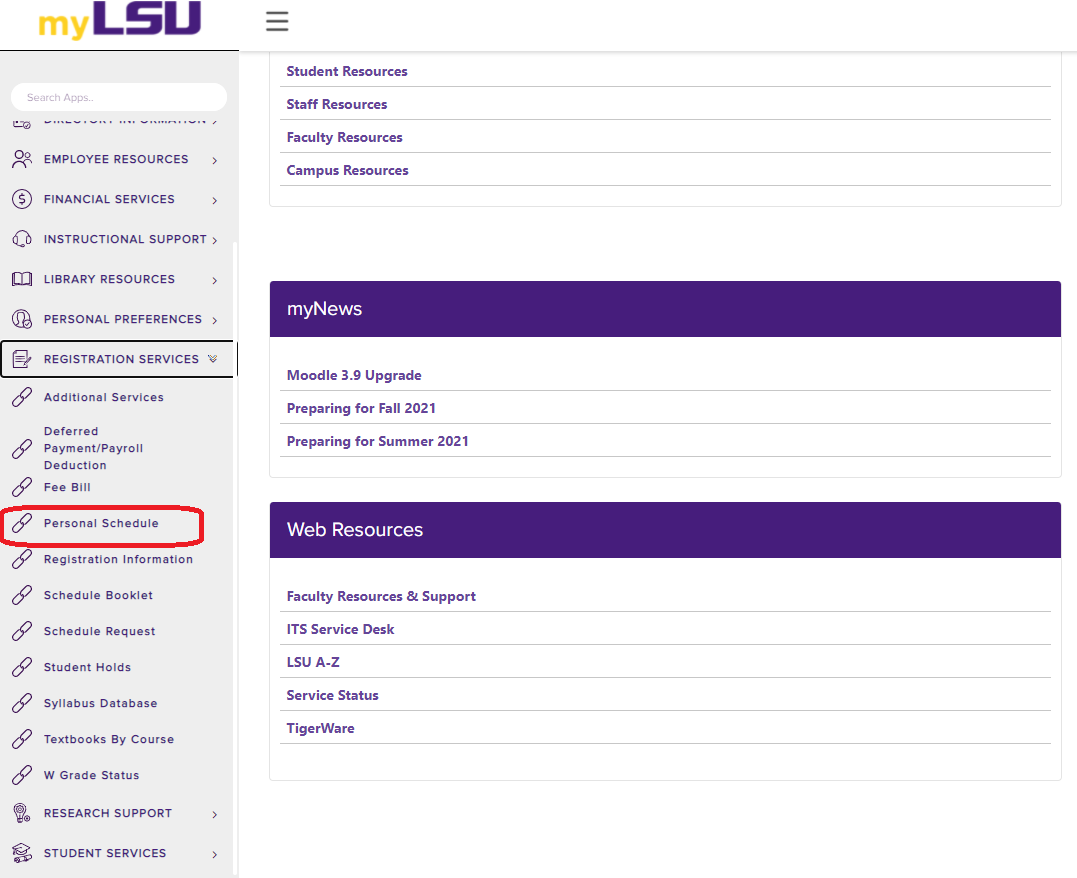This screenshot has height=878, width=1077.
Task: Click the myNews section header
Action: (665, 309)
